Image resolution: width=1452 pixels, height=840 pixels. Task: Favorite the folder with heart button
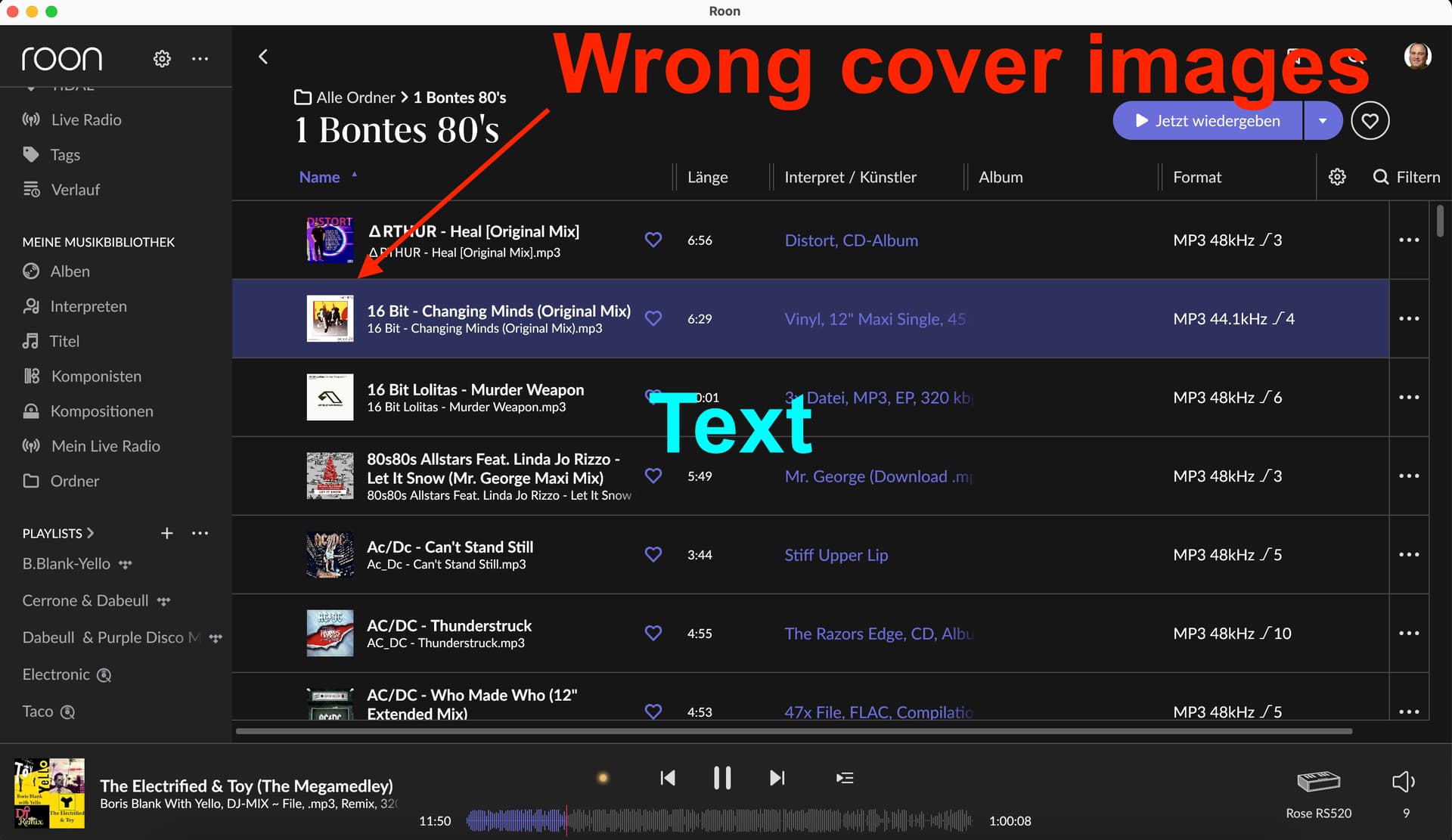click(1370, 120)
